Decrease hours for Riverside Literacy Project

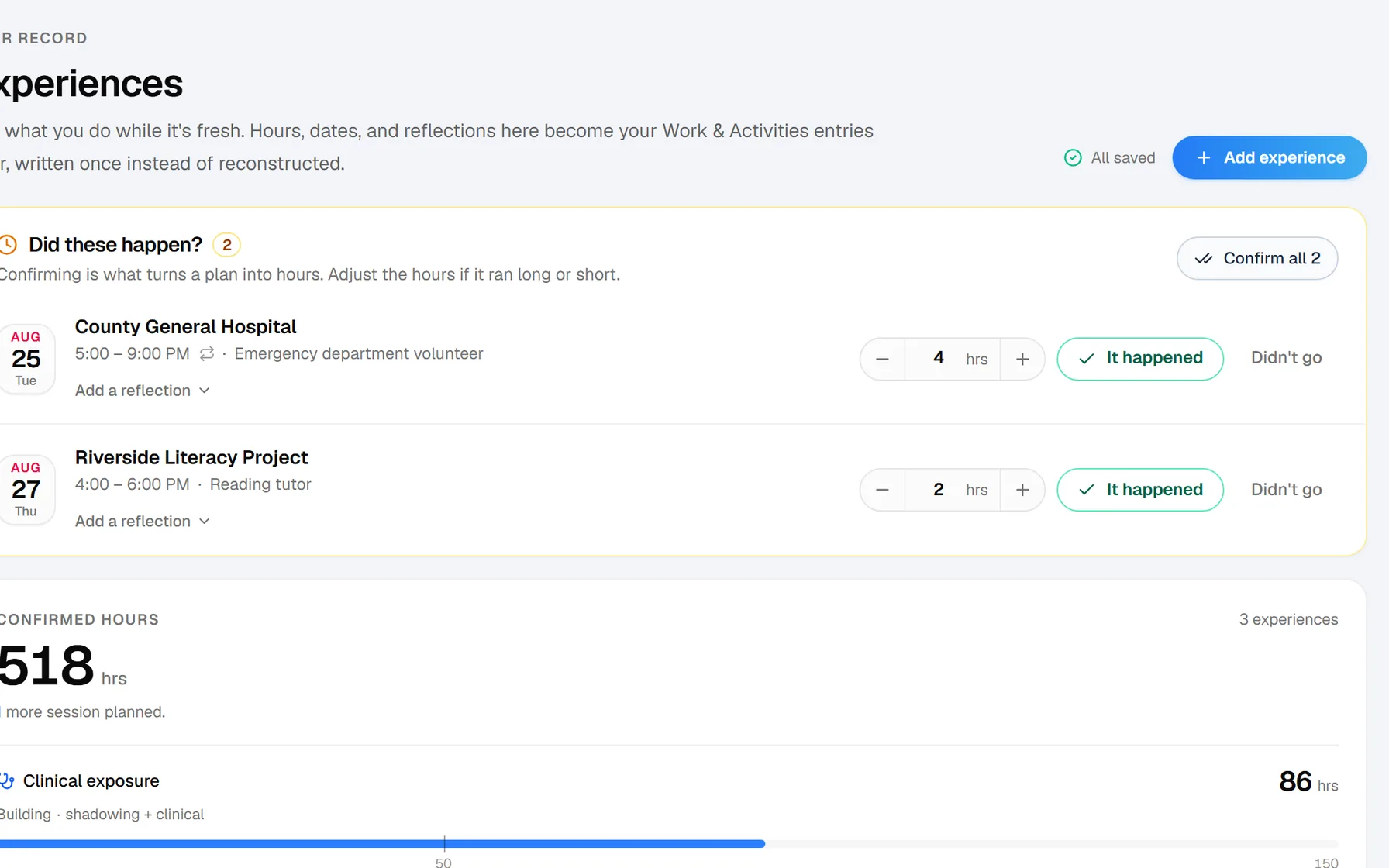point(882,490)
